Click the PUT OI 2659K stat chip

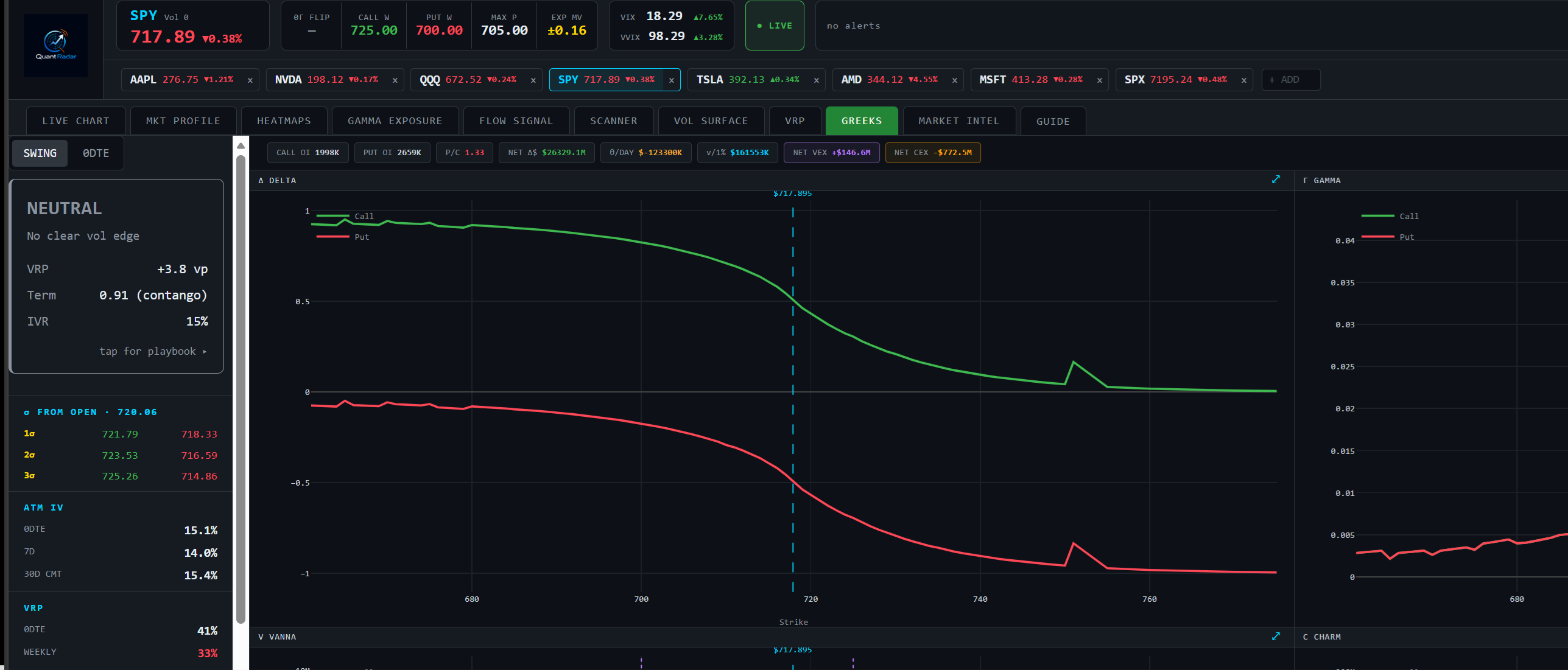[392, 153]
